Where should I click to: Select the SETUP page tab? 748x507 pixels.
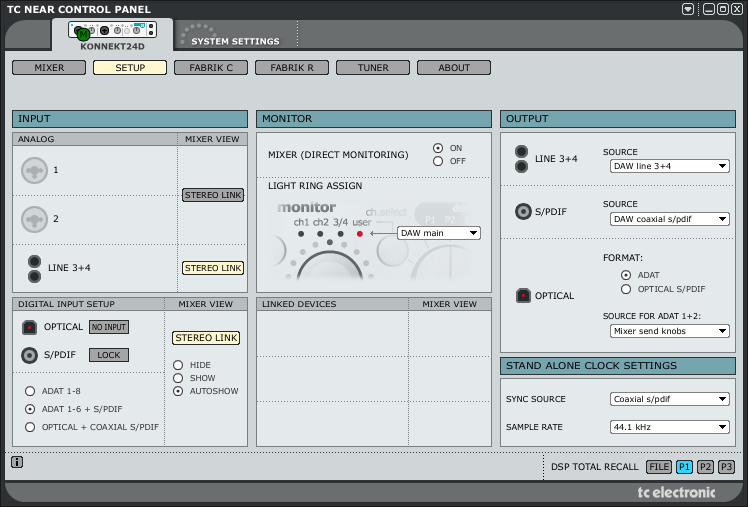click(130, 68)
